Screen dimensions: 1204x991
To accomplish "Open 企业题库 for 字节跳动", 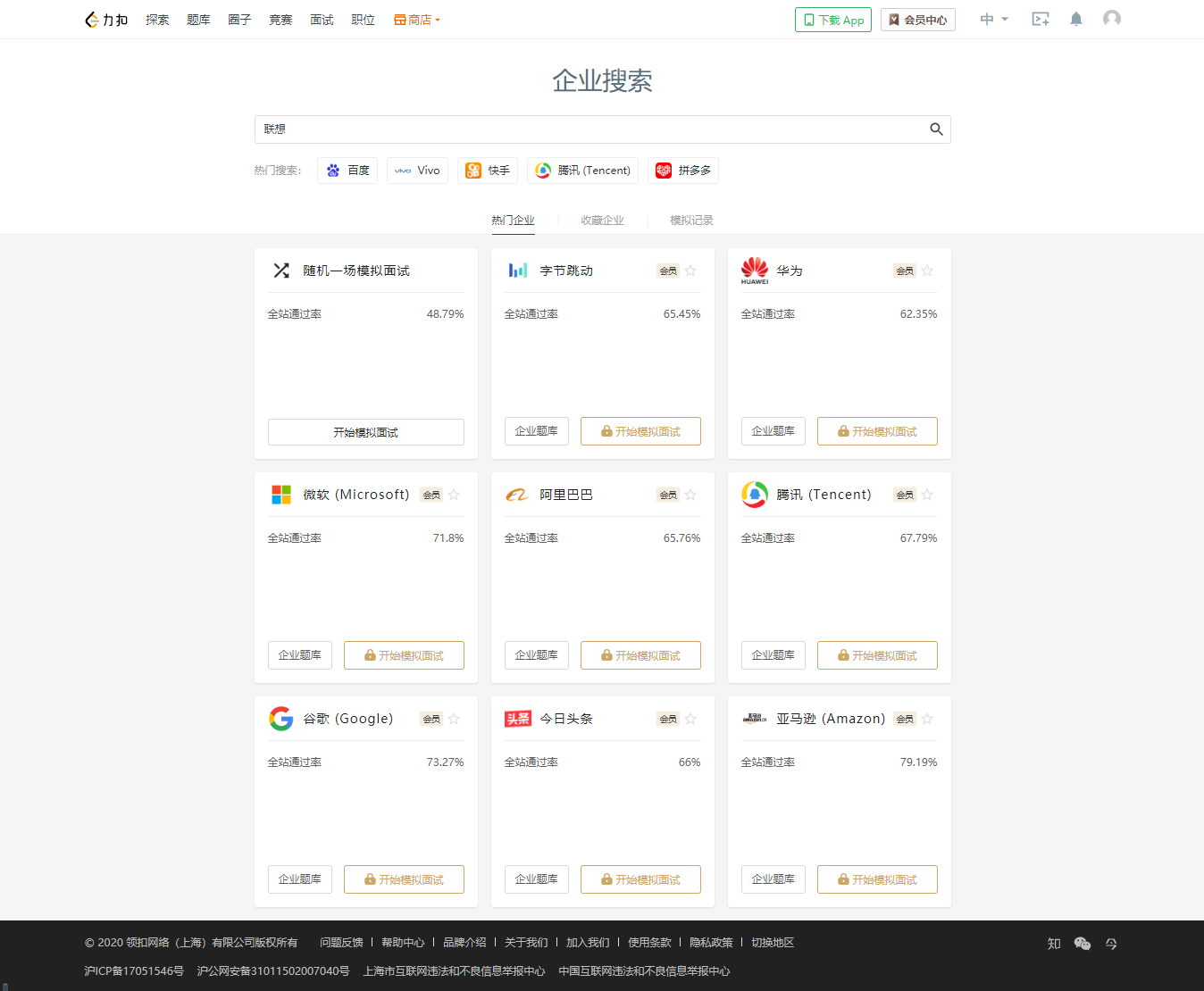I will 537,431.
